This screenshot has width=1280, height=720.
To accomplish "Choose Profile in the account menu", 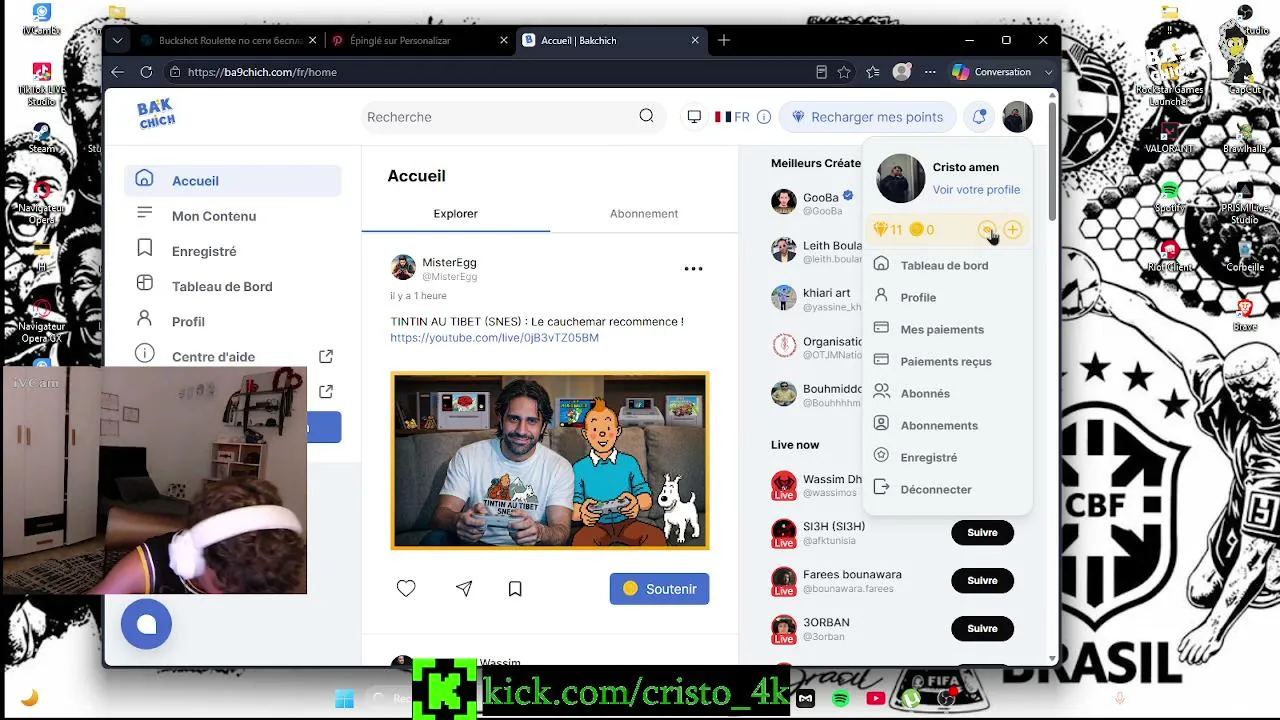I will 946,297.
